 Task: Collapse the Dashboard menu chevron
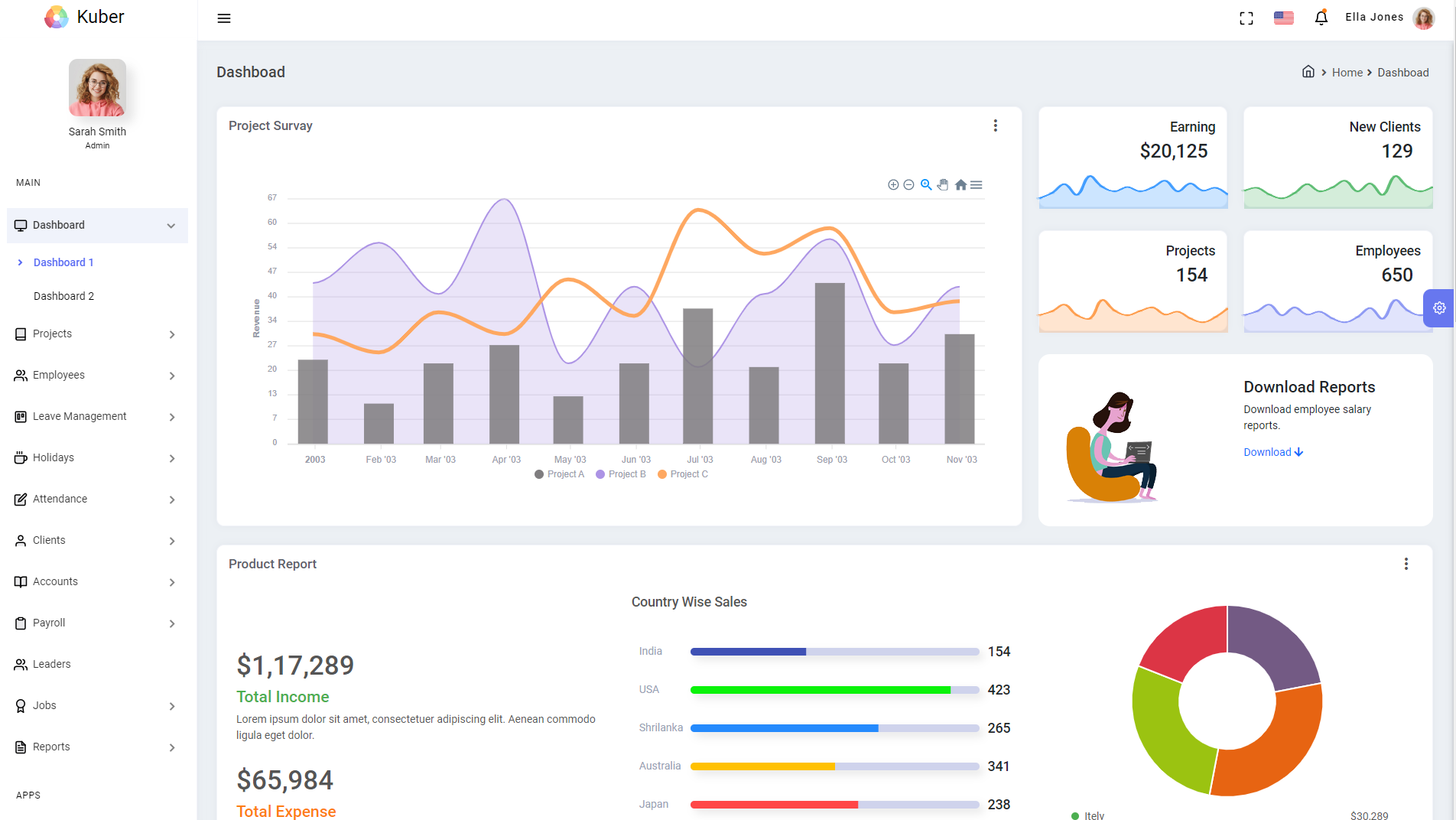pyautogui.click(x=171, y=225)
